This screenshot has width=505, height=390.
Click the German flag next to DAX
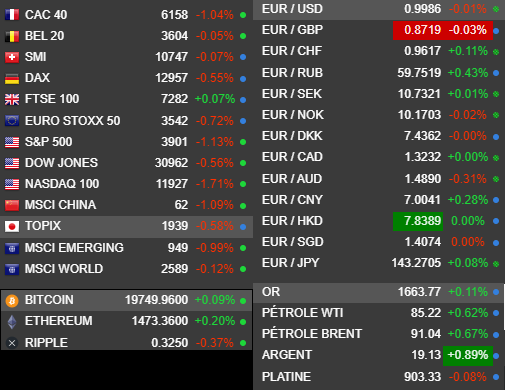click(12, 78)
